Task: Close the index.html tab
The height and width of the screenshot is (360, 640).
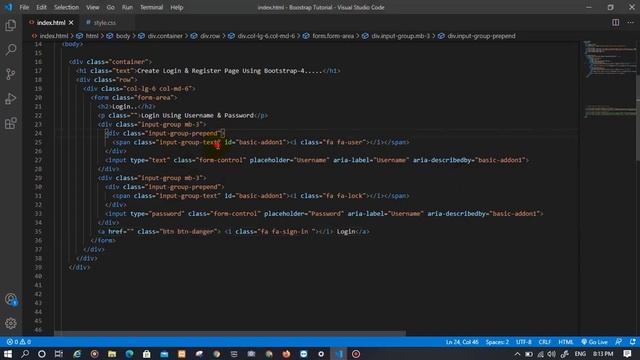Action: (71, 22)
